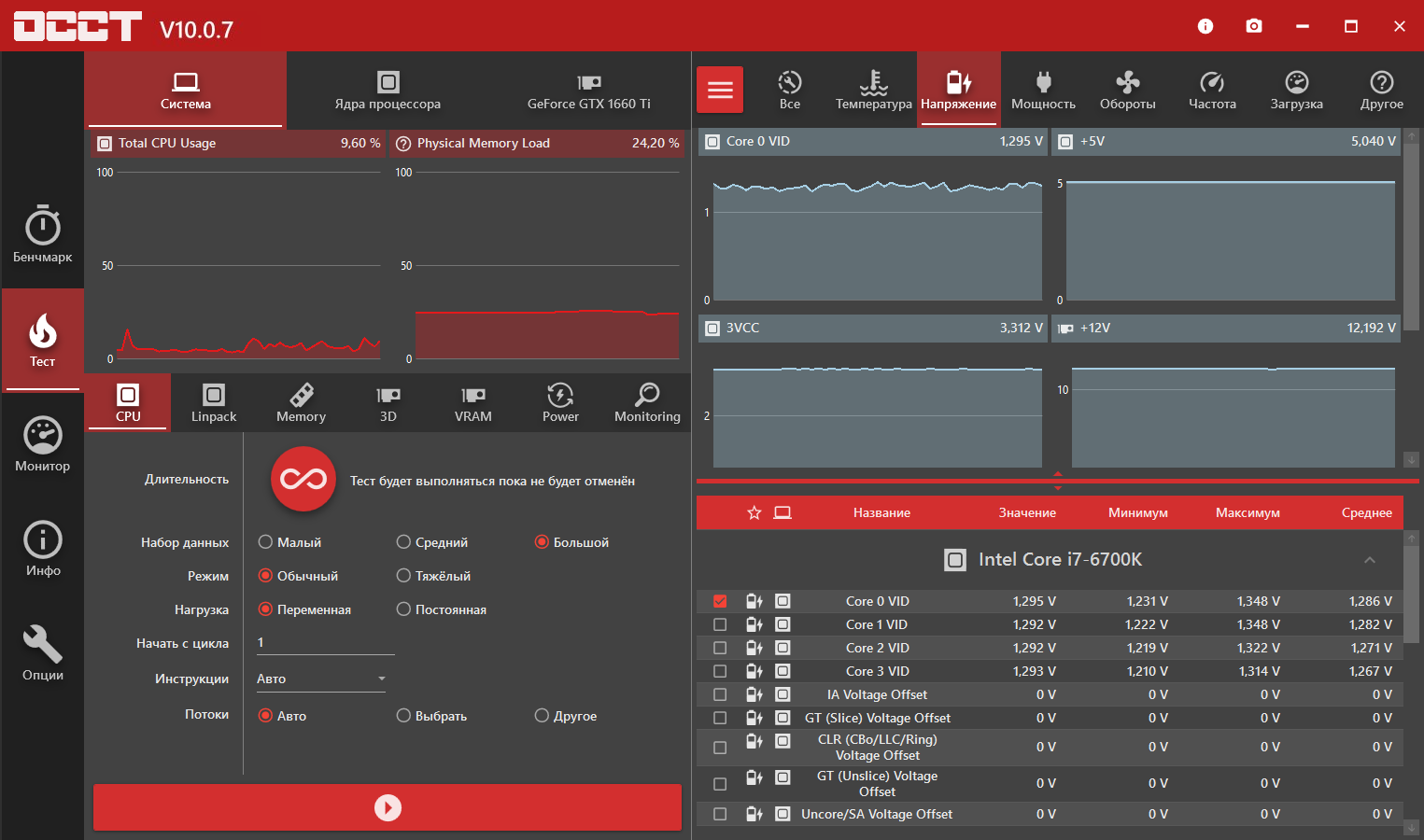The width and height of the screenshot is (1424, 840).
Task: Collapse the Intel Core i7-6700K group
Action: coord(1370,560)
